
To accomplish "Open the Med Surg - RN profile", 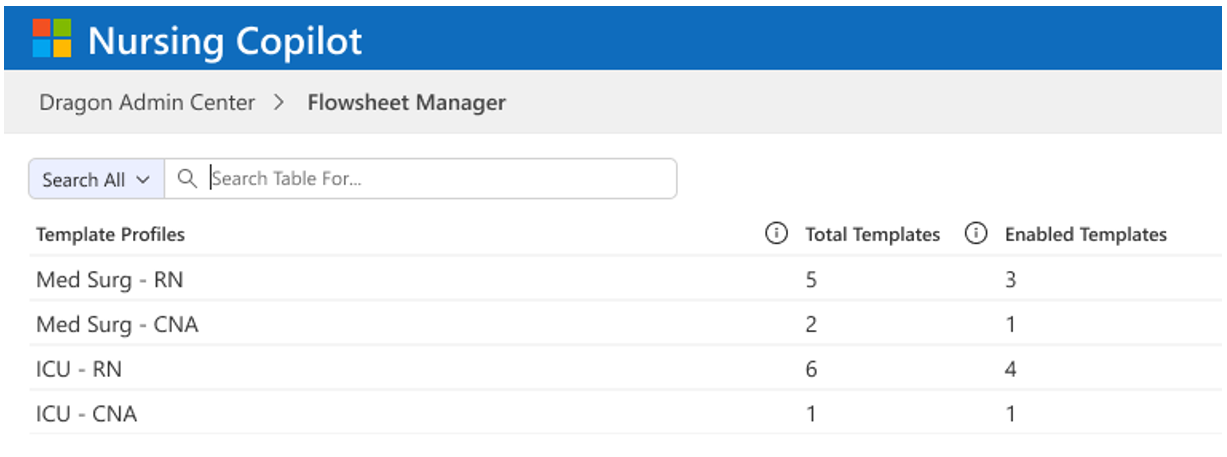I will click(x=110, y=280).
